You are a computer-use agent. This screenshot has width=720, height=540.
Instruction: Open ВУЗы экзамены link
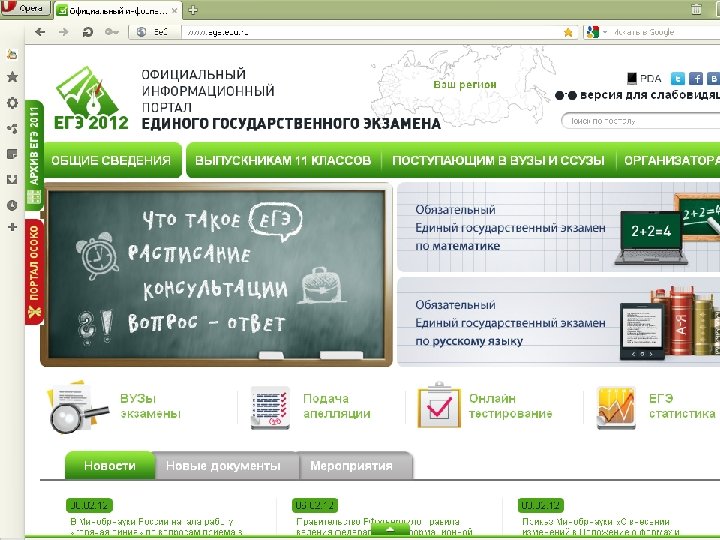click(x=150, y=406)
